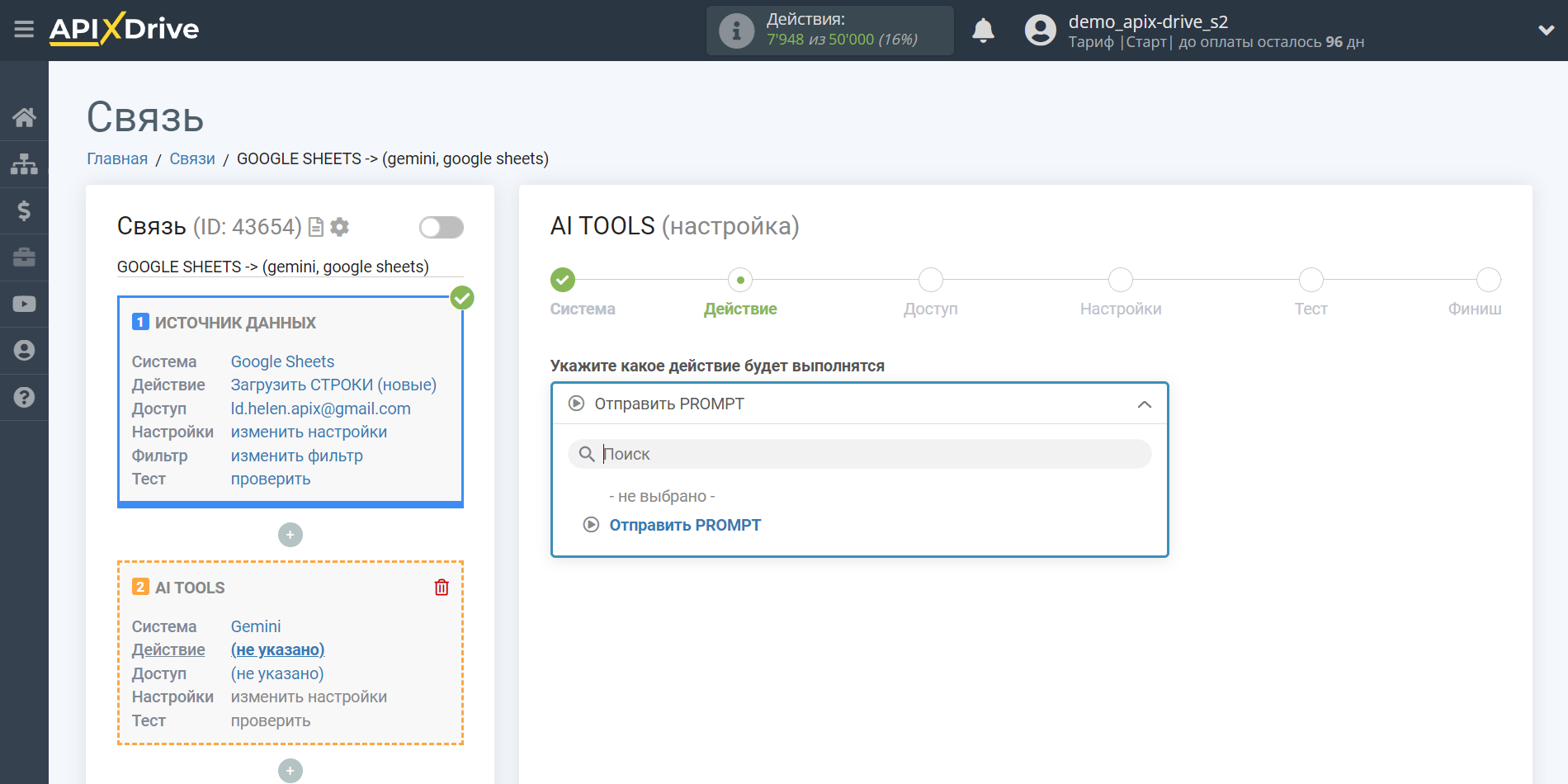
Task: Expand the account menu chevron
Action: (1546, 31)
